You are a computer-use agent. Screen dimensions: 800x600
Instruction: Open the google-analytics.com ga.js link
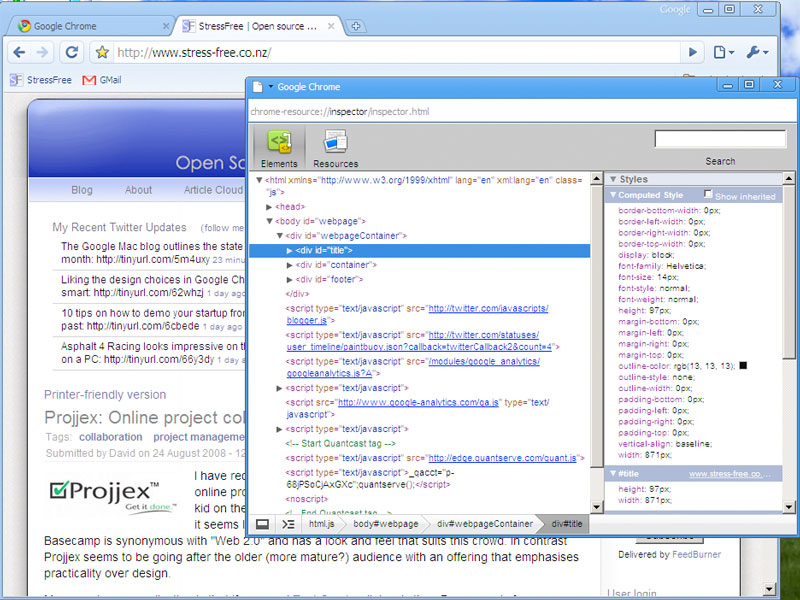418,403
